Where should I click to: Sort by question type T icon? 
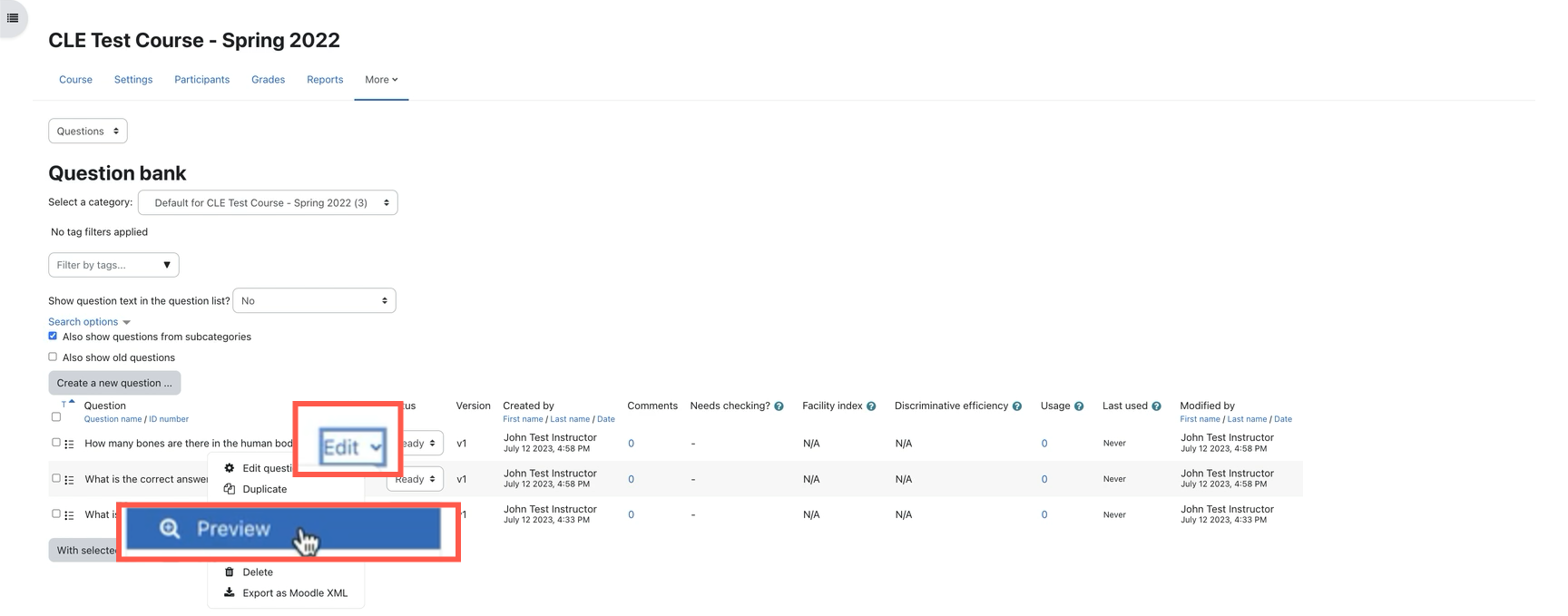(x=67, y=404)
